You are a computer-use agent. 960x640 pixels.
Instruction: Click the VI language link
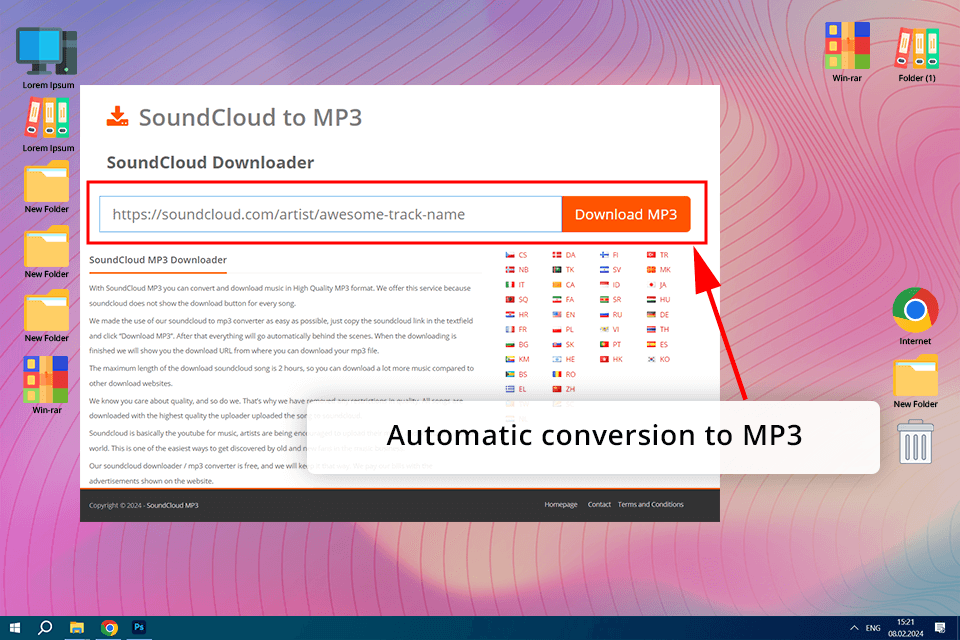616,329
